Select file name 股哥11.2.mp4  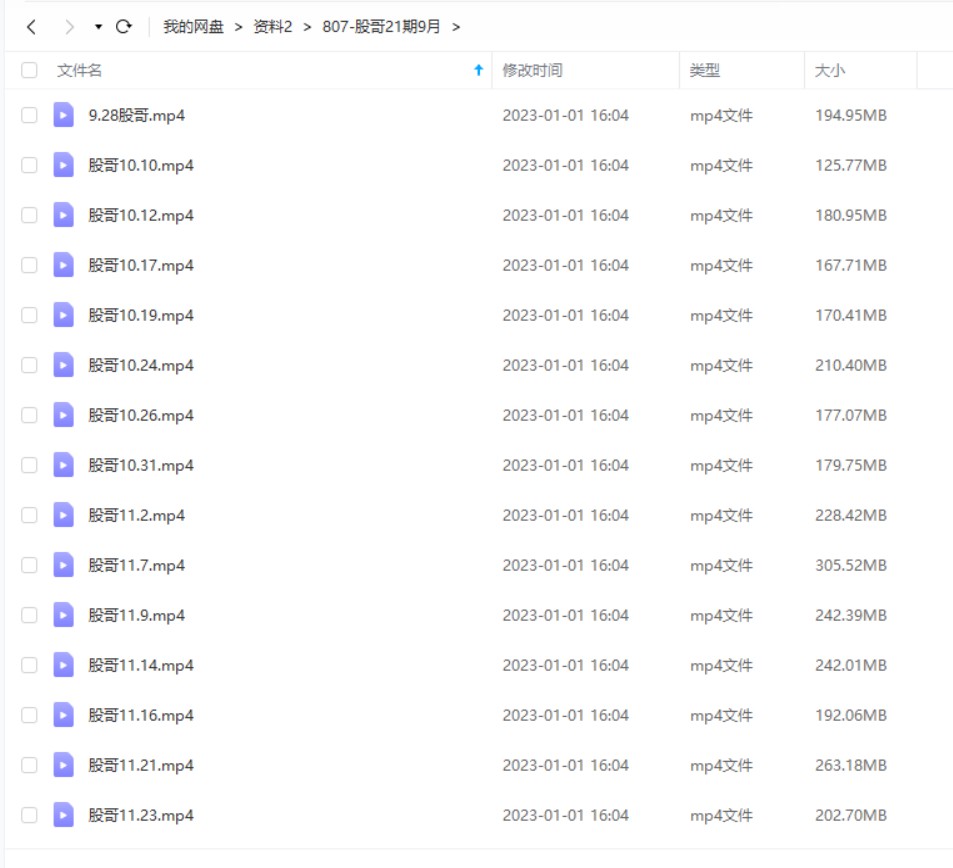click(137, 515)
